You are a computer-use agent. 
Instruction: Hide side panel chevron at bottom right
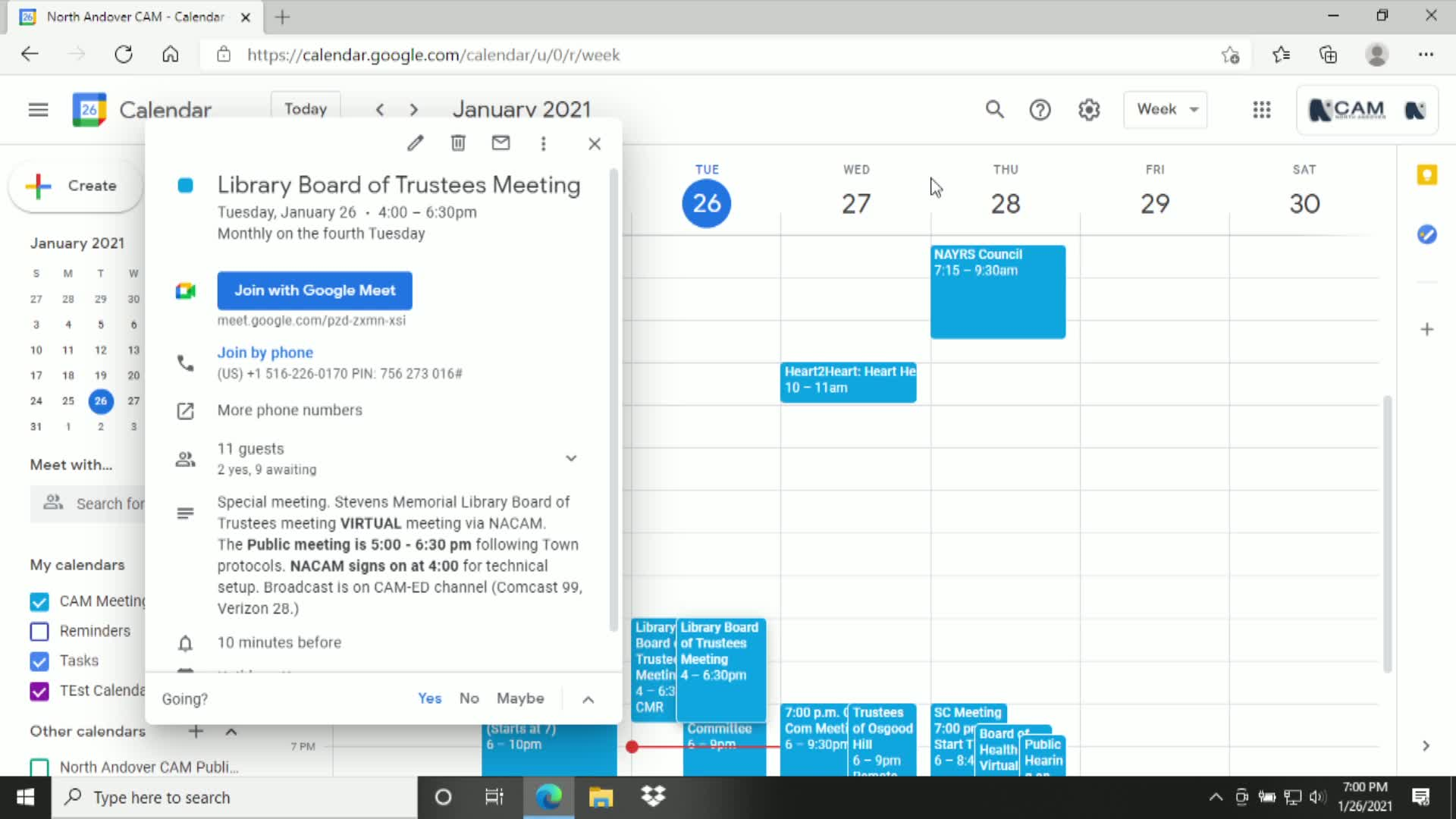tap(1426, 746)
